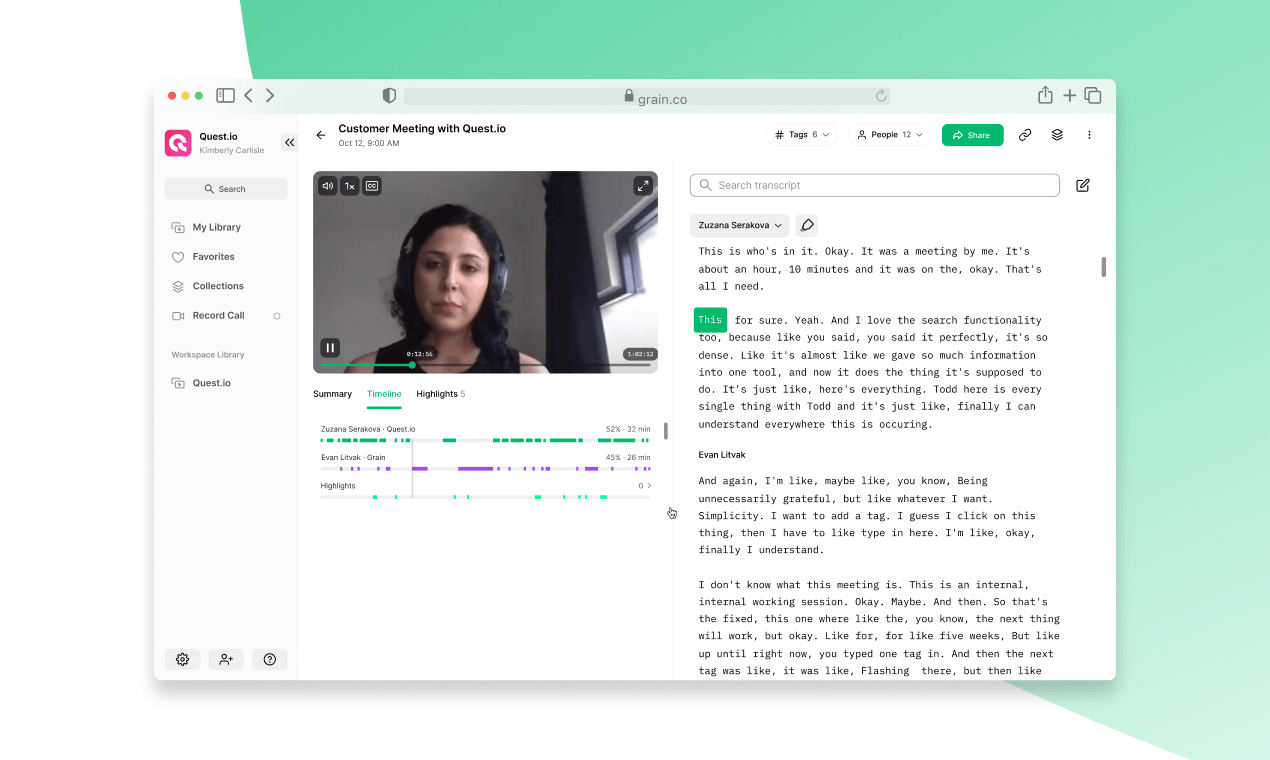Switch to the Summary tab
Viewport: 1270px width, 760px height.
pyautogui.click(x=332, y=393)
